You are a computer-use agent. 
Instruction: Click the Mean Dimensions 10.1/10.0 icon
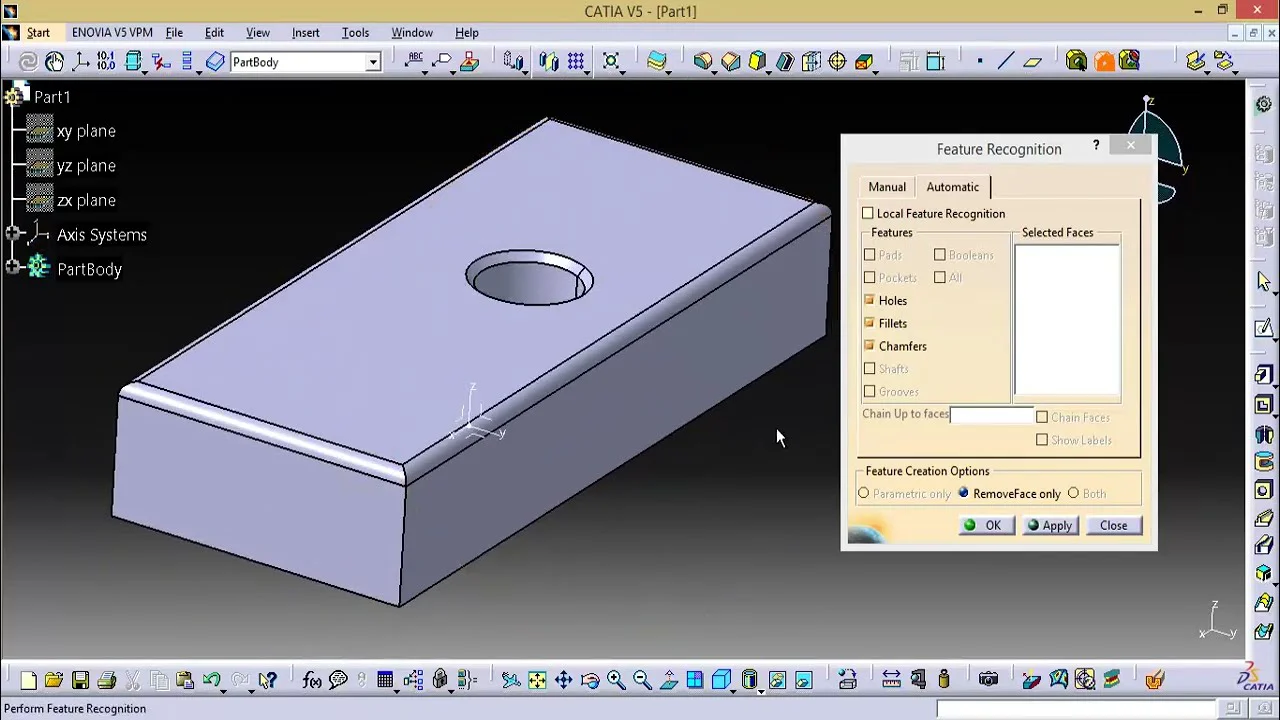tap(107, 62)
